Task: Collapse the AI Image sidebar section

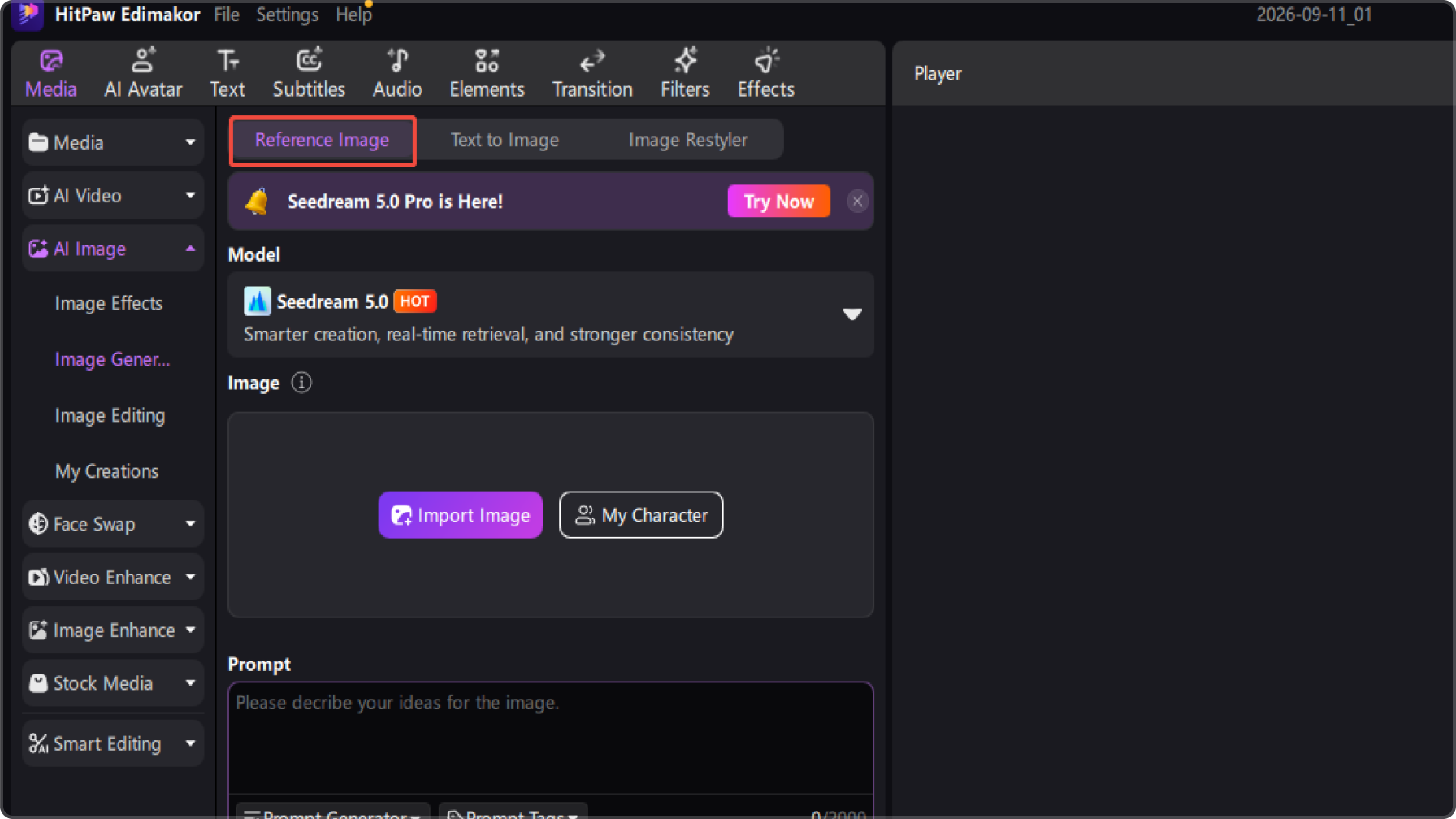Action: [x=113, y=249]
